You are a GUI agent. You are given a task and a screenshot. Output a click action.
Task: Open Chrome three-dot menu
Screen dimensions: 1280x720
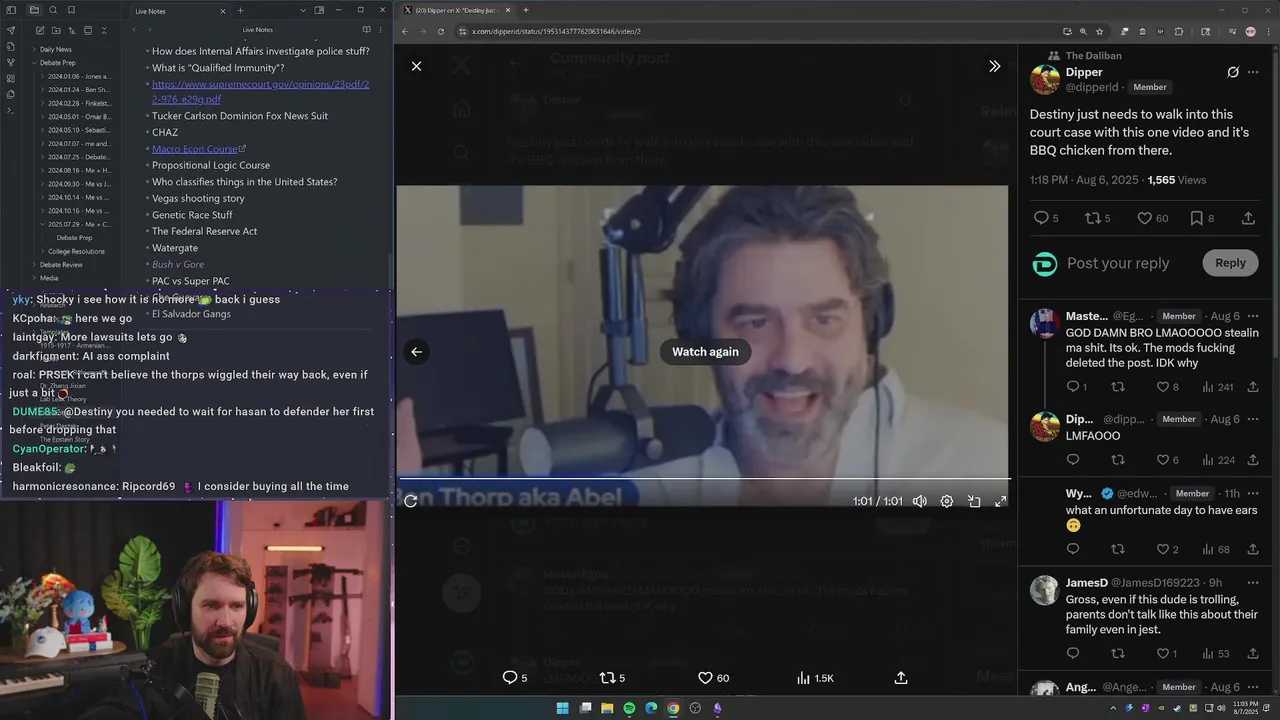click(x=1269, y=31)
